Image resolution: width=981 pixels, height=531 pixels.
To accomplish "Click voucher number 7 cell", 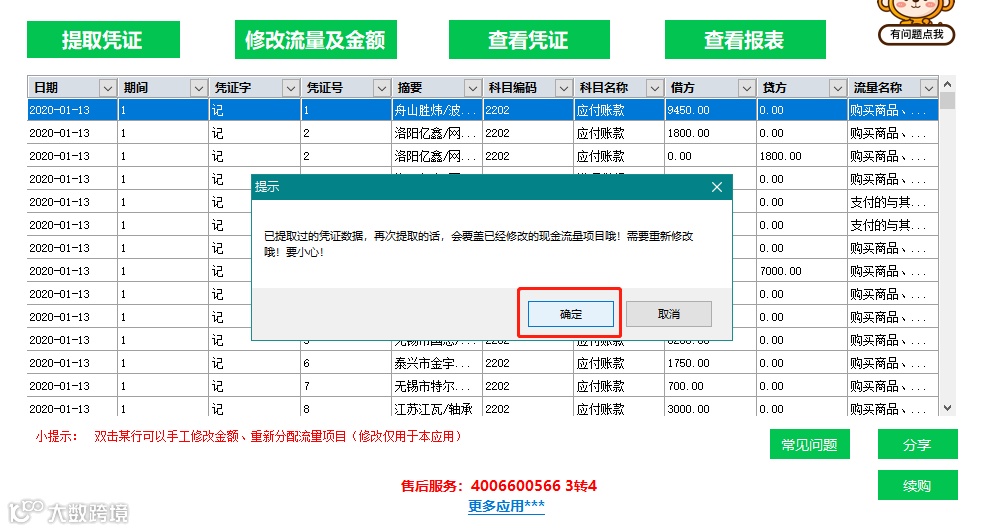I will 345,387.
